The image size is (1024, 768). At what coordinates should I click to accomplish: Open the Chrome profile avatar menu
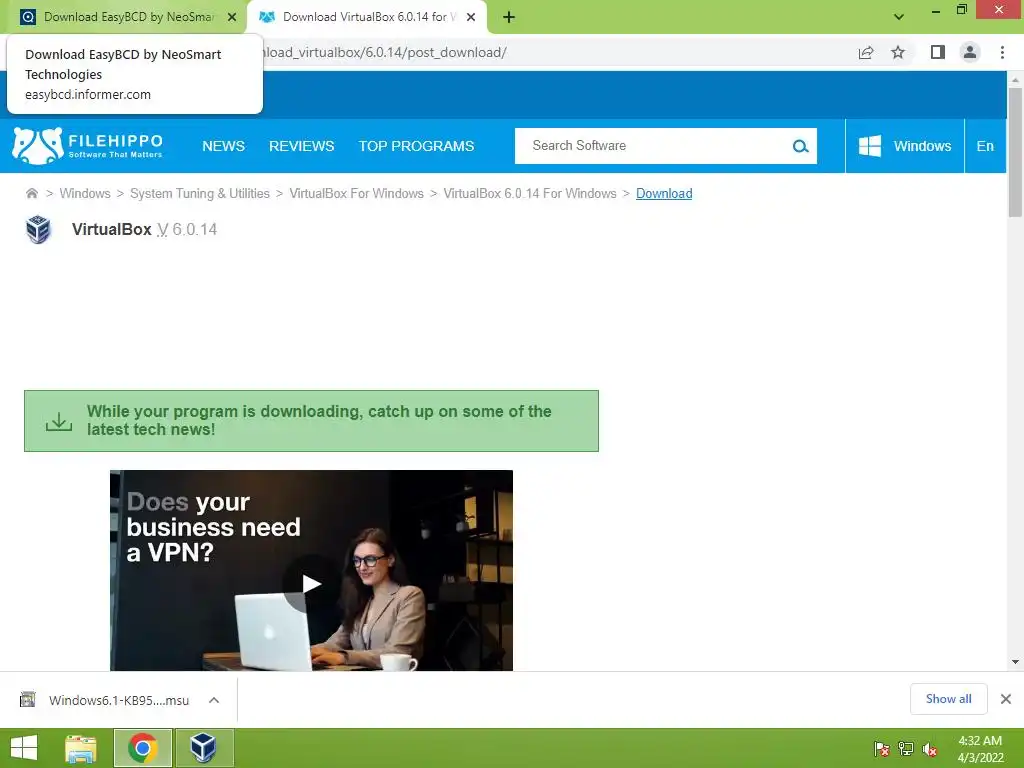[970, 52]
